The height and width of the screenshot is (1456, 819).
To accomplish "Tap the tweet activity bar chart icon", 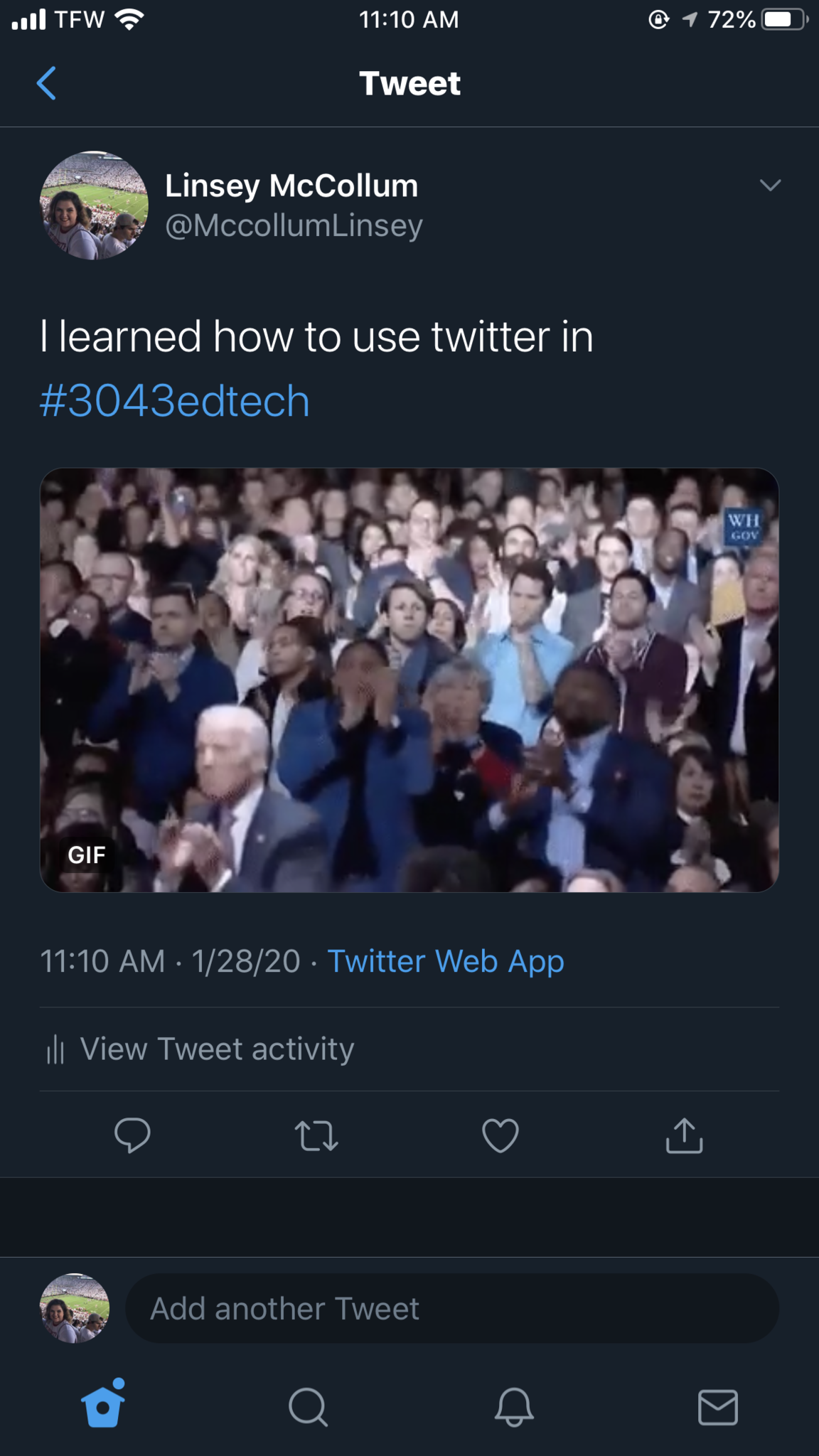I will tap(55, 1049).
